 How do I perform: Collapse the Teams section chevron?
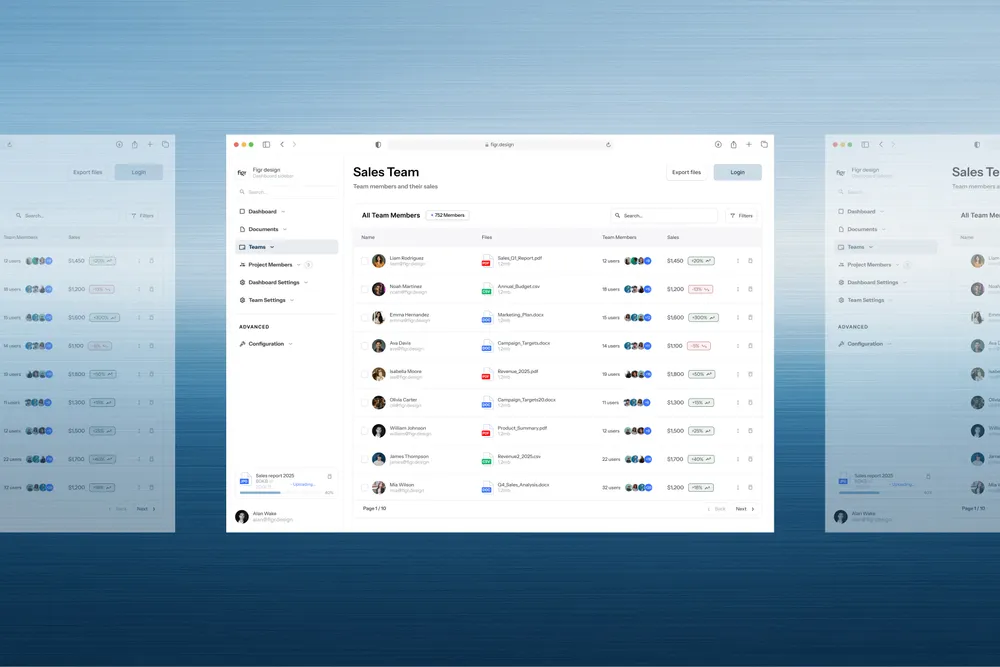tap(271, 247)
